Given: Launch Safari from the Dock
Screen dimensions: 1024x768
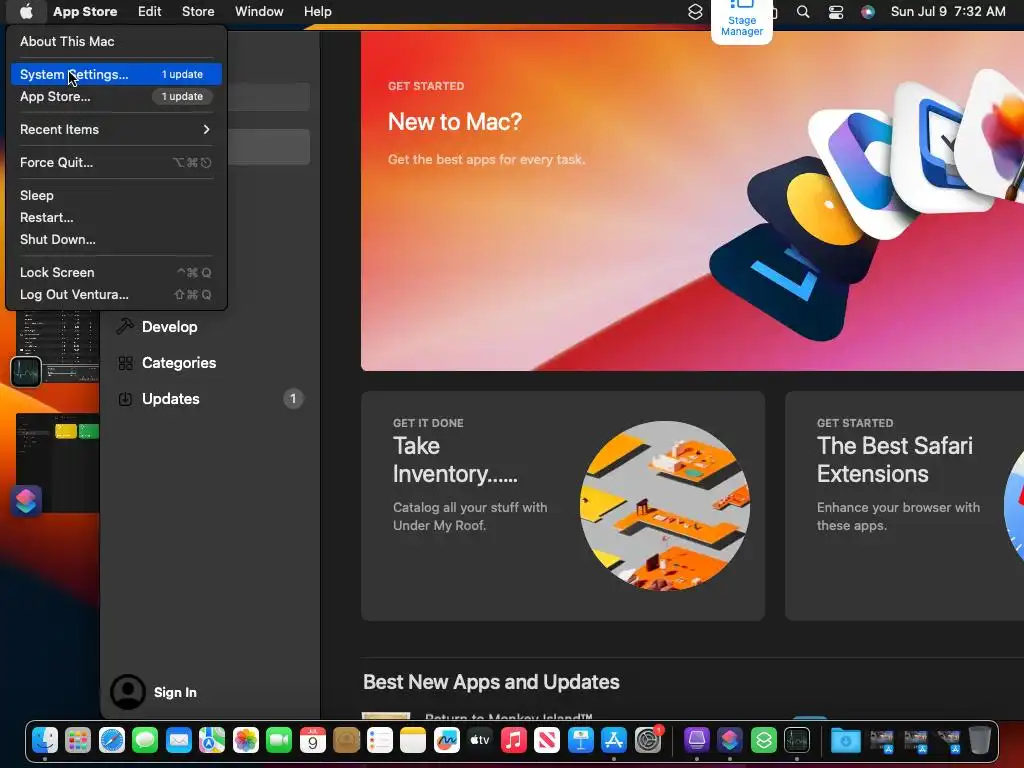Looking at the screenshot, I should tap(112, 740).
